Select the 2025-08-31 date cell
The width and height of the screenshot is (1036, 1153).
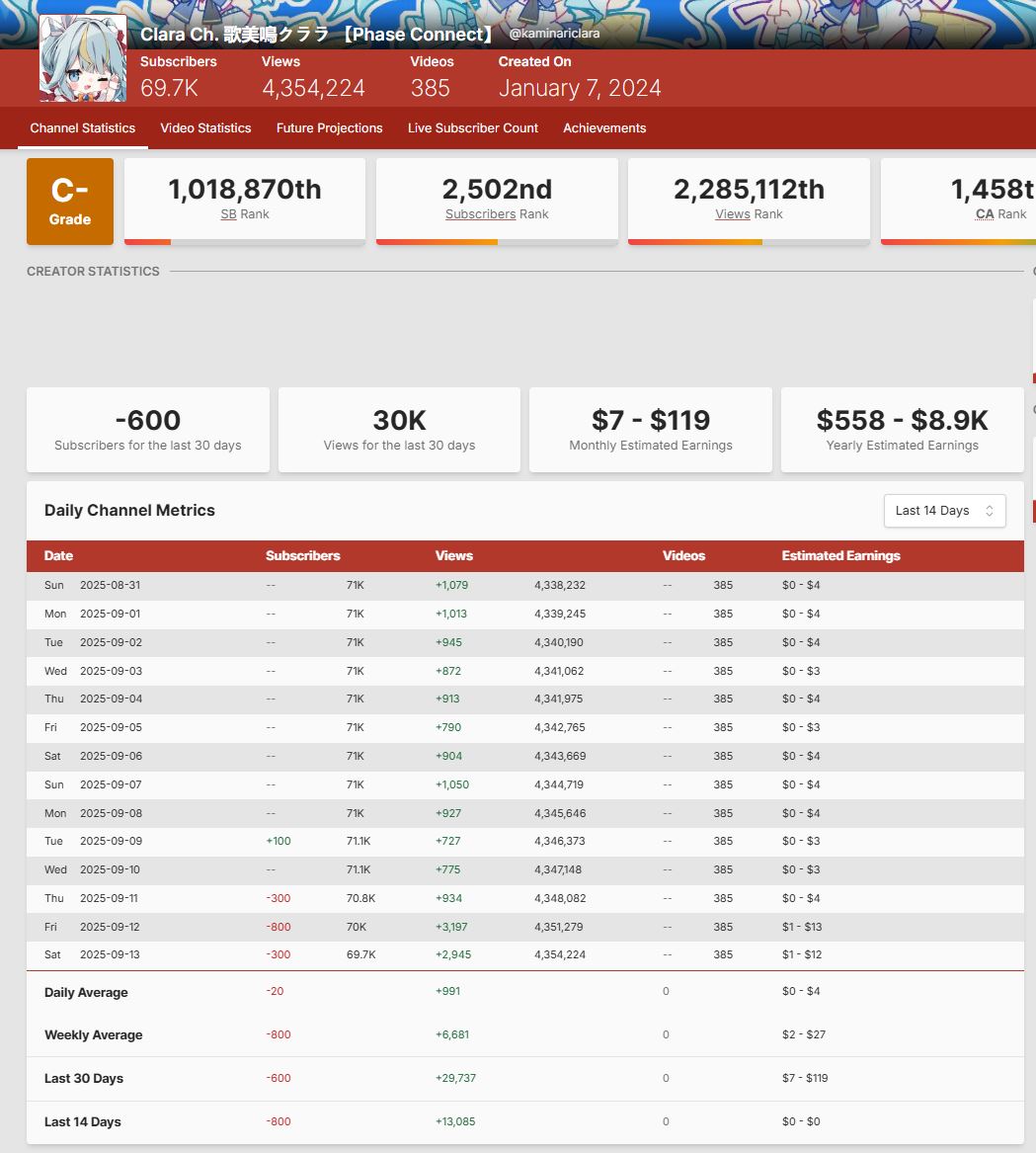(x=111, y=585)
